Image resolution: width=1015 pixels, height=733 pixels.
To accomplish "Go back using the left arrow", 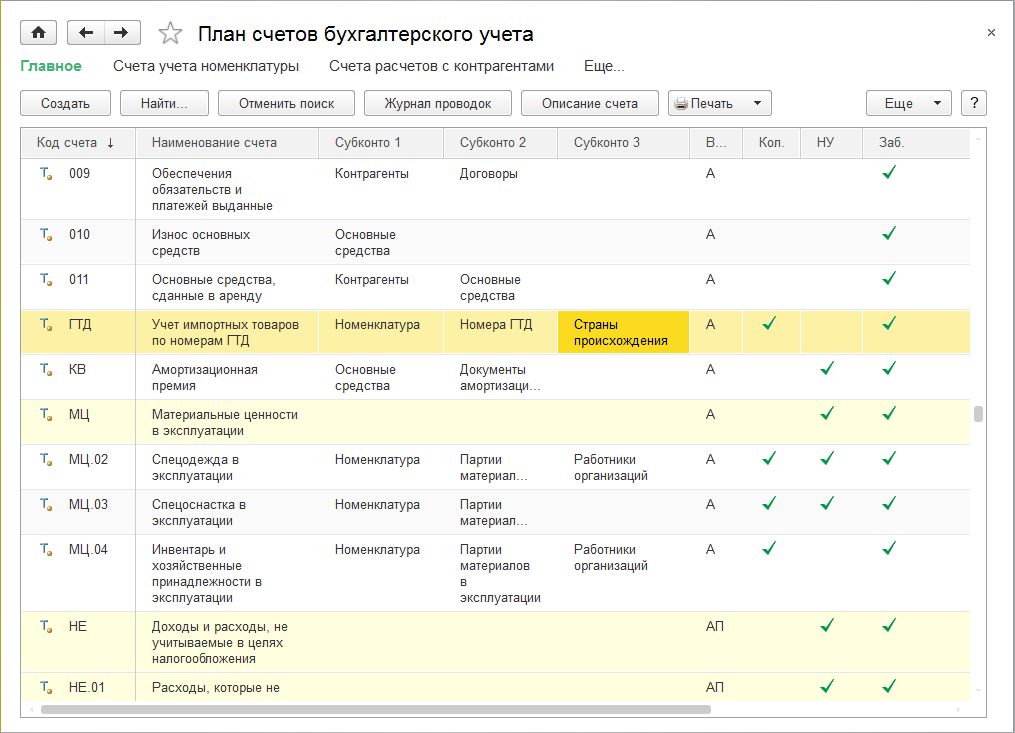I will coord(86,33).
